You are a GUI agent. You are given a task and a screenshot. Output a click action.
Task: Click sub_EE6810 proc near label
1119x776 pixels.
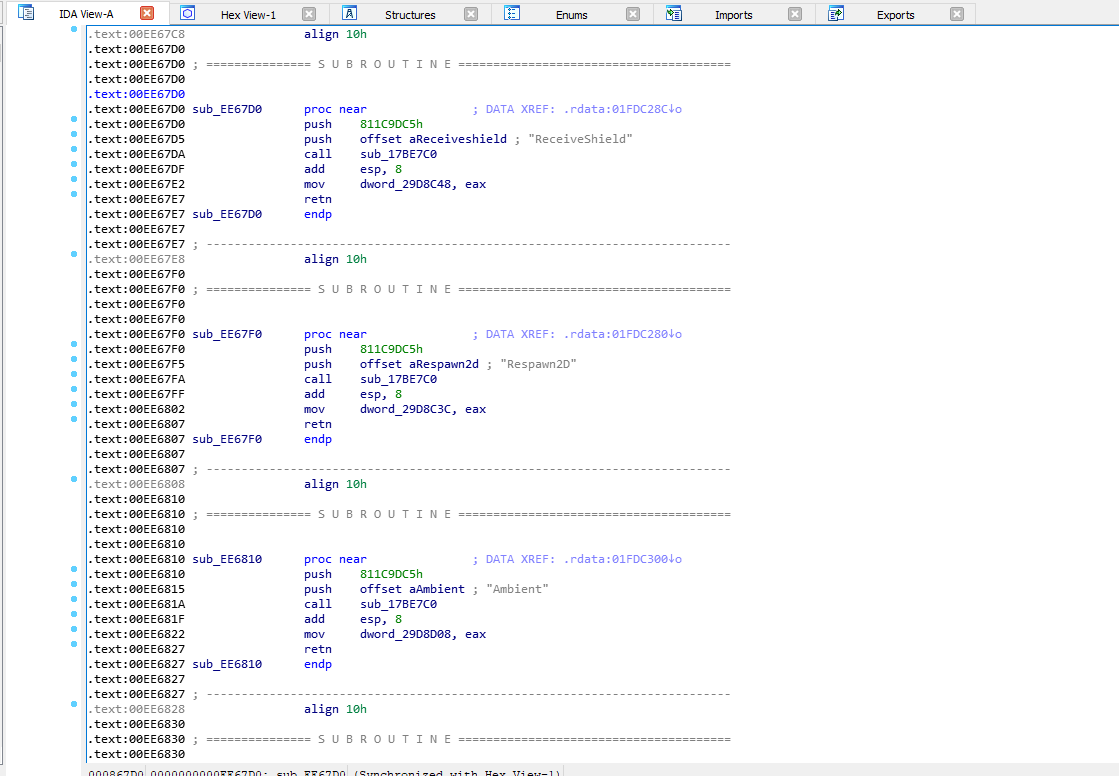pos(227,559)
